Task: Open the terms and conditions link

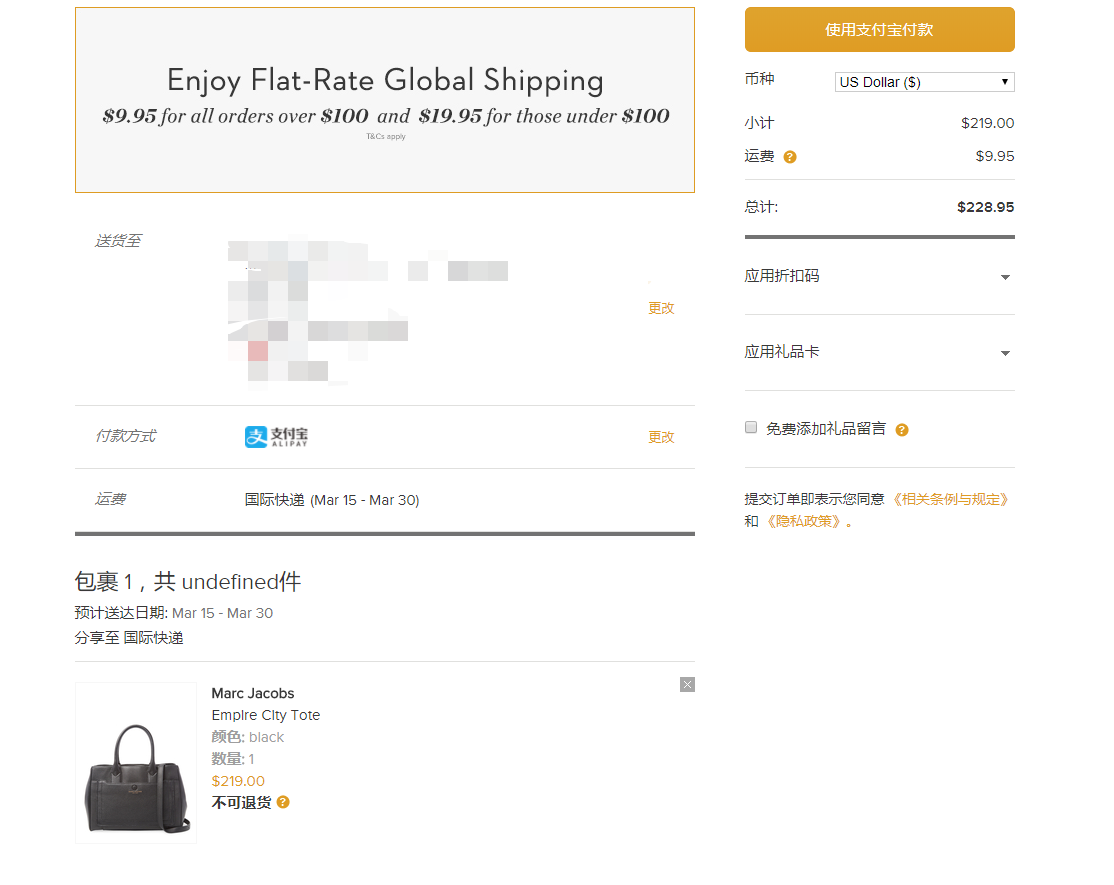Action: point(951,499)
